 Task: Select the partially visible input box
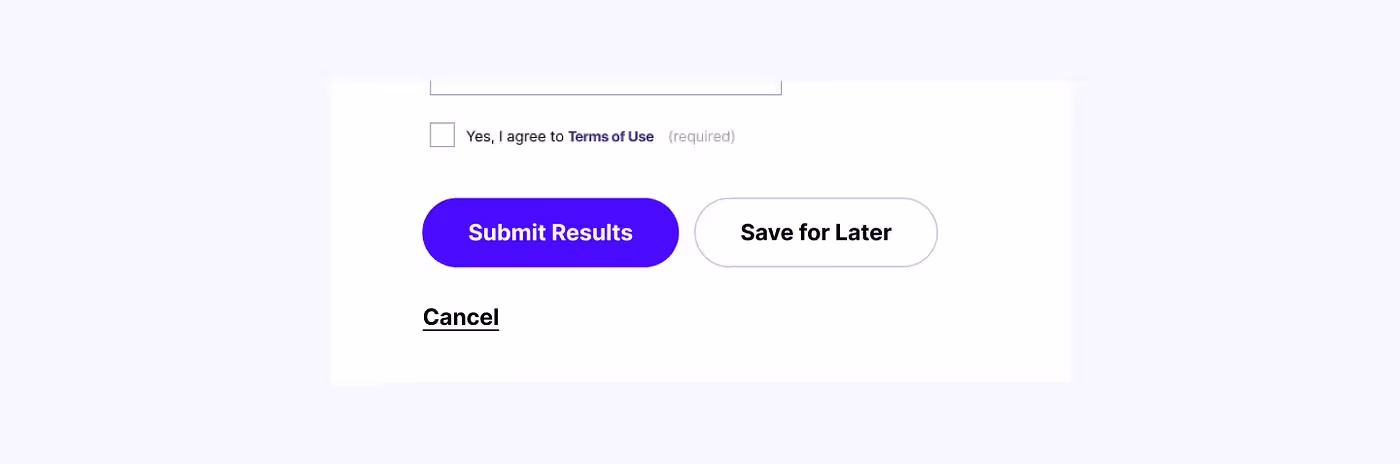605,86
